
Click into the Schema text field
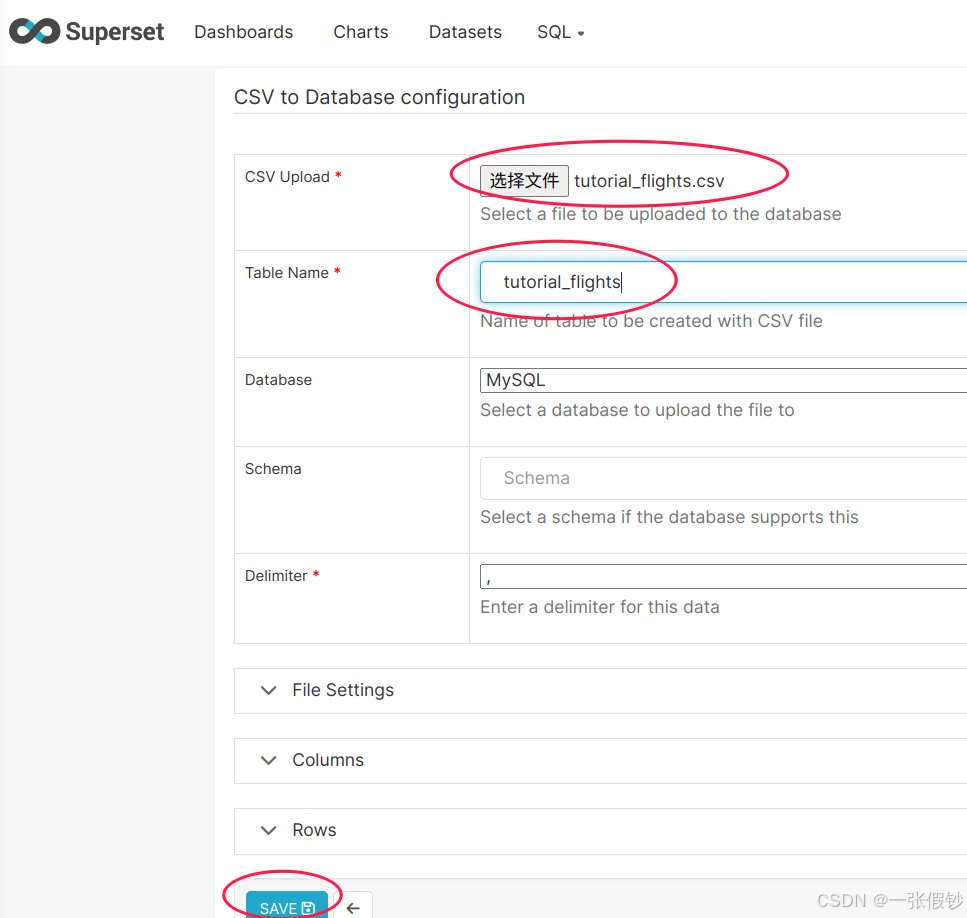click(722, 478)
